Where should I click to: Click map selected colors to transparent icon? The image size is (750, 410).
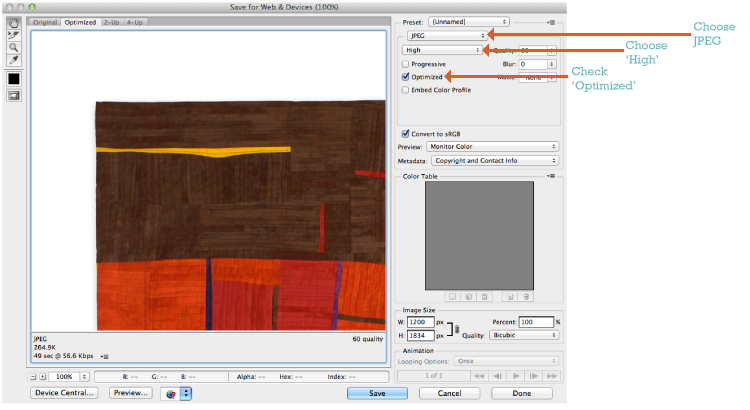point(452,297)
